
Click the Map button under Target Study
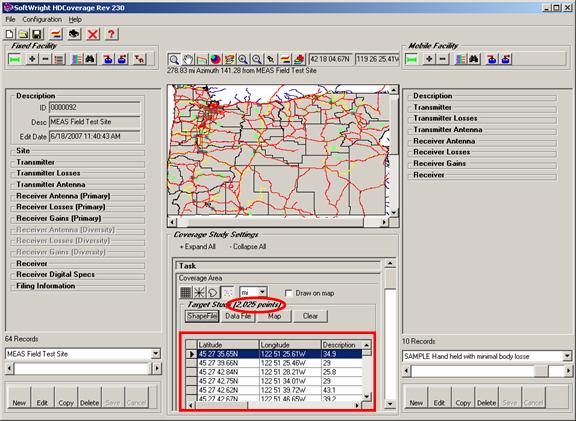274,316
